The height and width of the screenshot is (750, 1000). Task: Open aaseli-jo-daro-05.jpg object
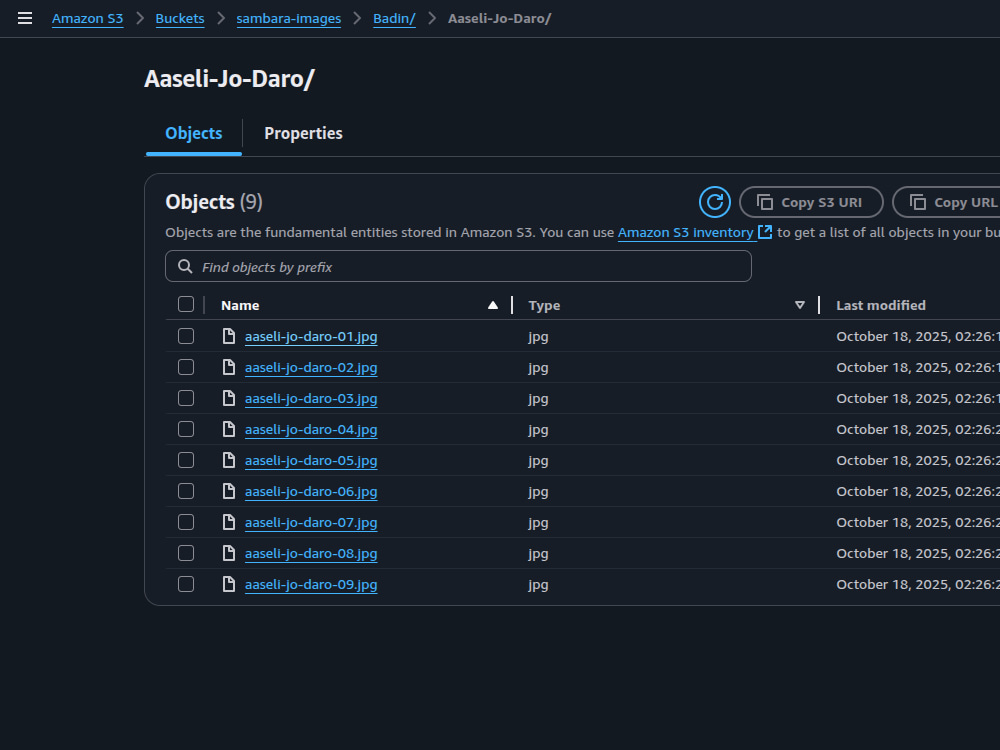311,461
